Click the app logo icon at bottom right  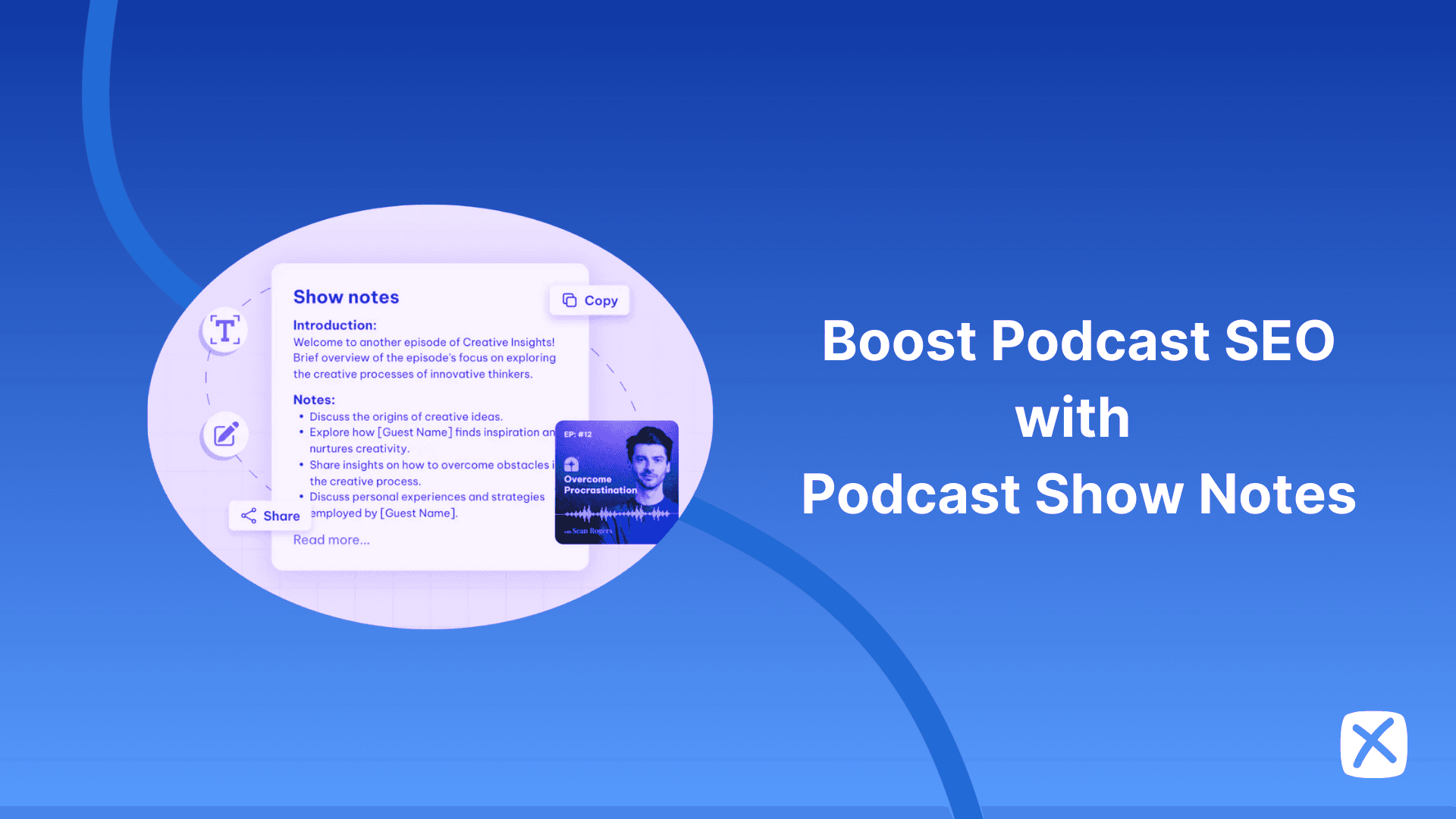click(1374, 745)
